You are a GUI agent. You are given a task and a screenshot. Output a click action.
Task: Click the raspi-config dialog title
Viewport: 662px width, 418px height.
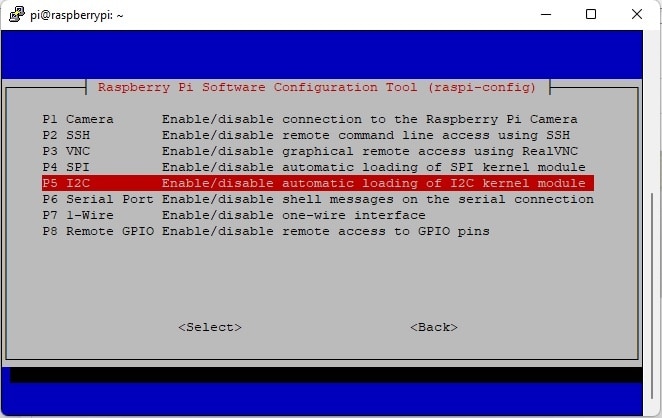[x=317, y=87]
